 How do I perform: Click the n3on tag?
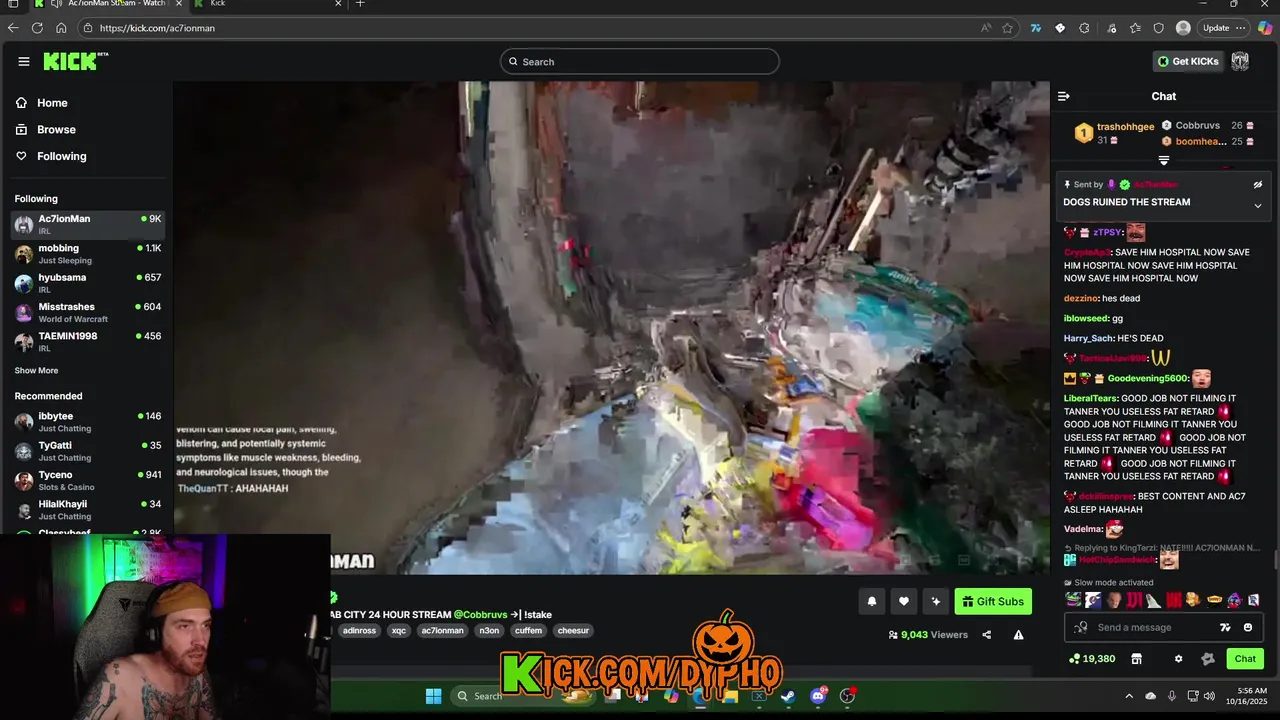point(489,631)
